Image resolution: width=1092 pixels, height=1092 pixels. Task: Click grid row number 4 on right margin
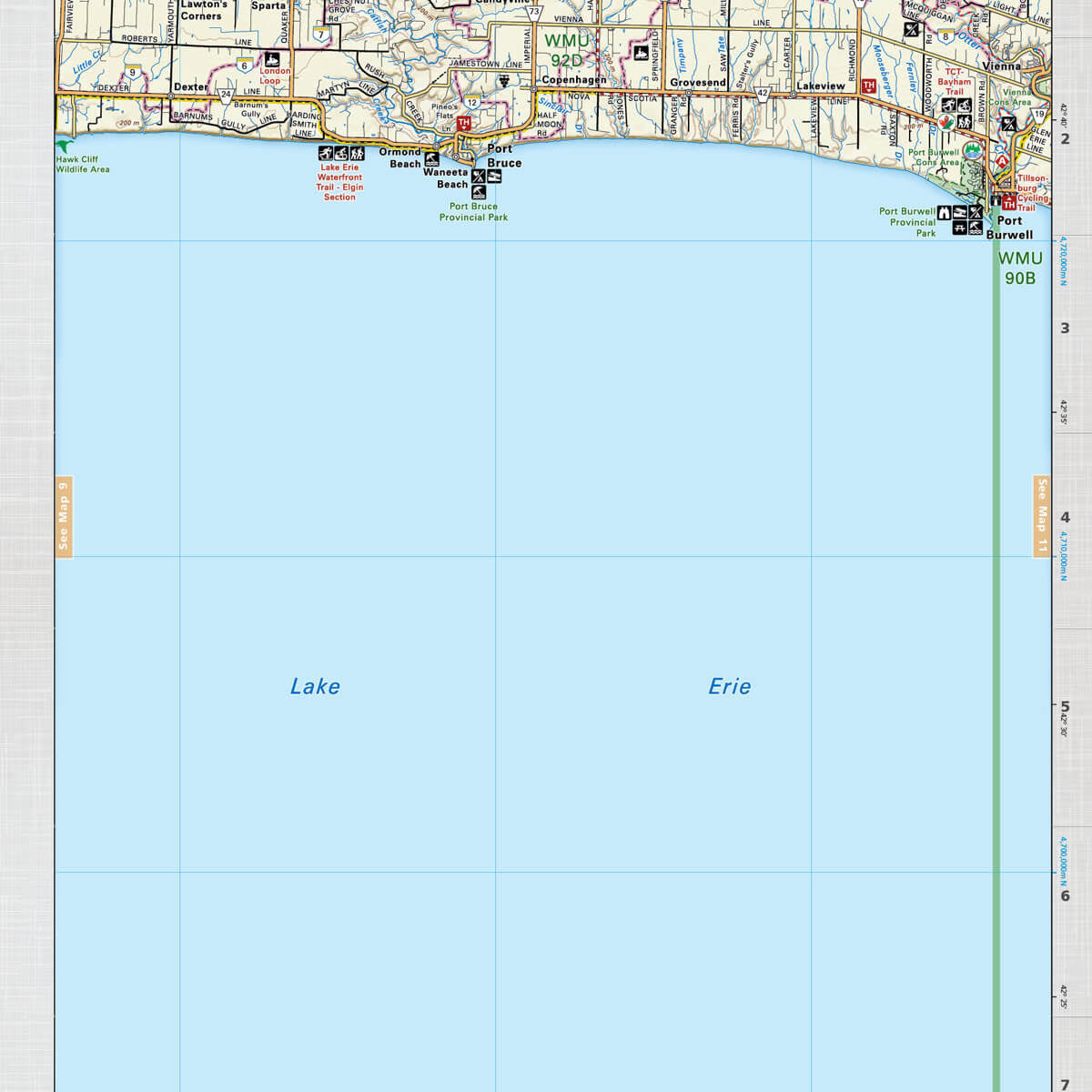(1065, 517)
